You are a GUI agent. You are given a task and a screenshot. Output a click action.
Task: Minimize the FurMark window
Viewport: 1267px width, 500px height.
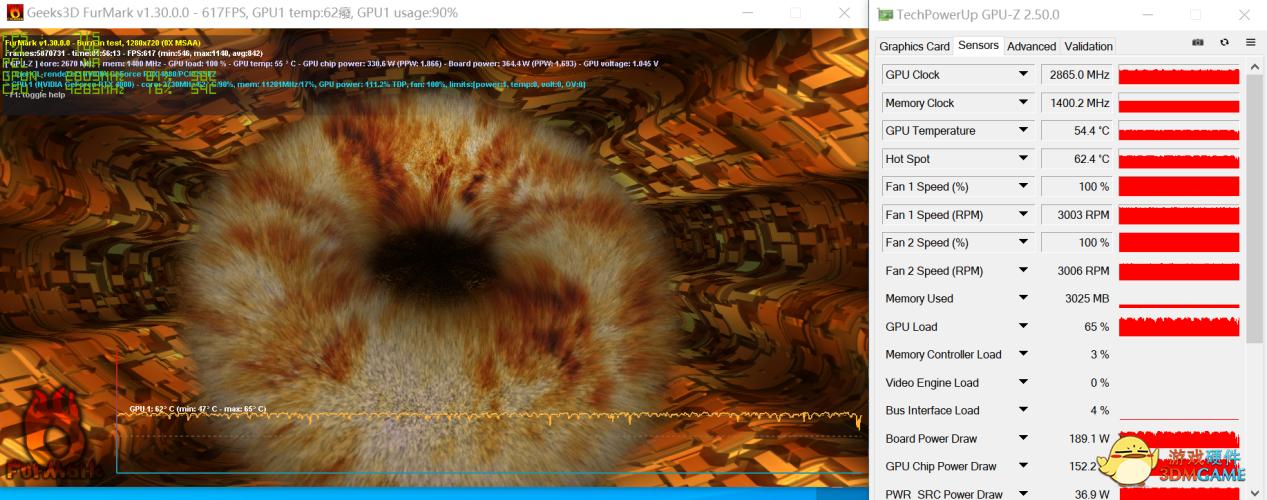(748, 13)
